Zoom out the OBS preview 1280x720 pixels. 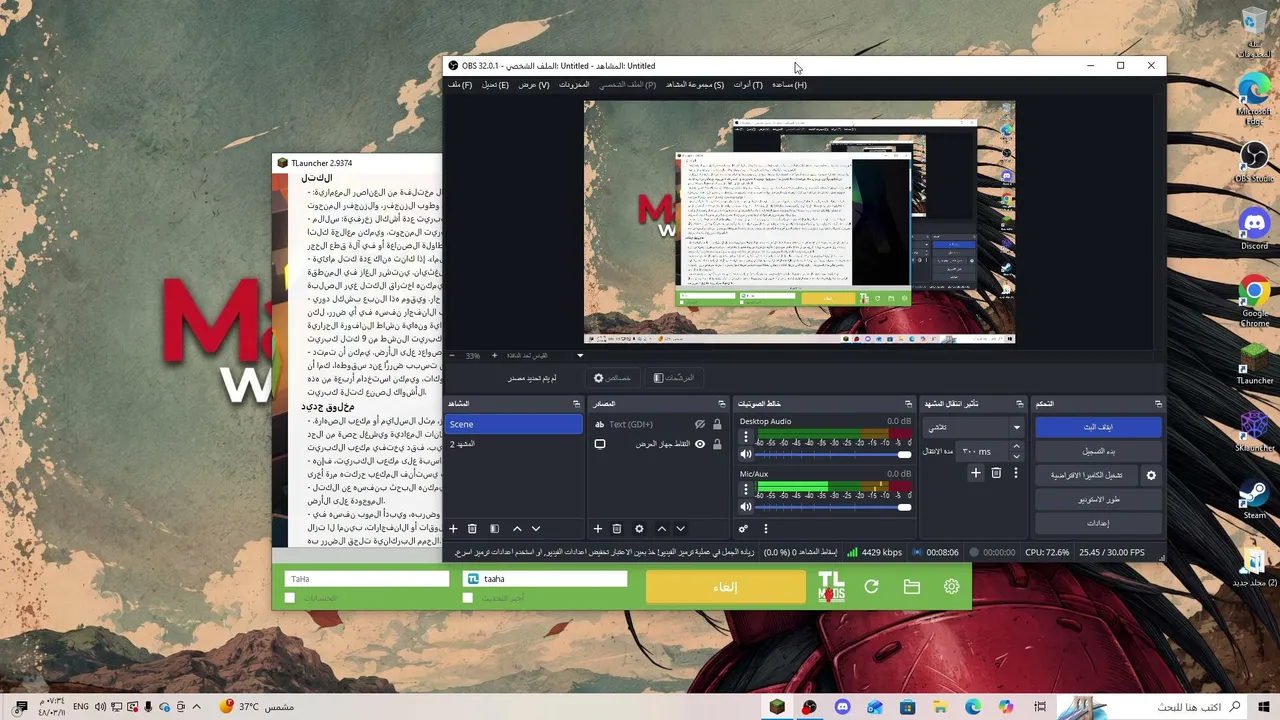(451, 355)
